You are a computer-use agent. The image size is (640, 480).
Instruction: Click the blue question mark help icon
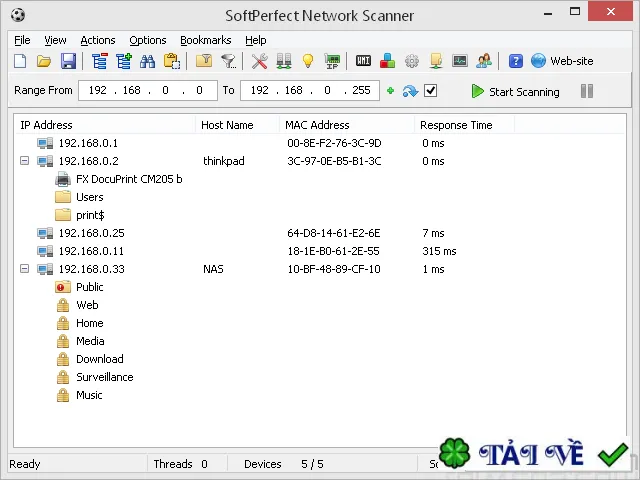[516, 61]
